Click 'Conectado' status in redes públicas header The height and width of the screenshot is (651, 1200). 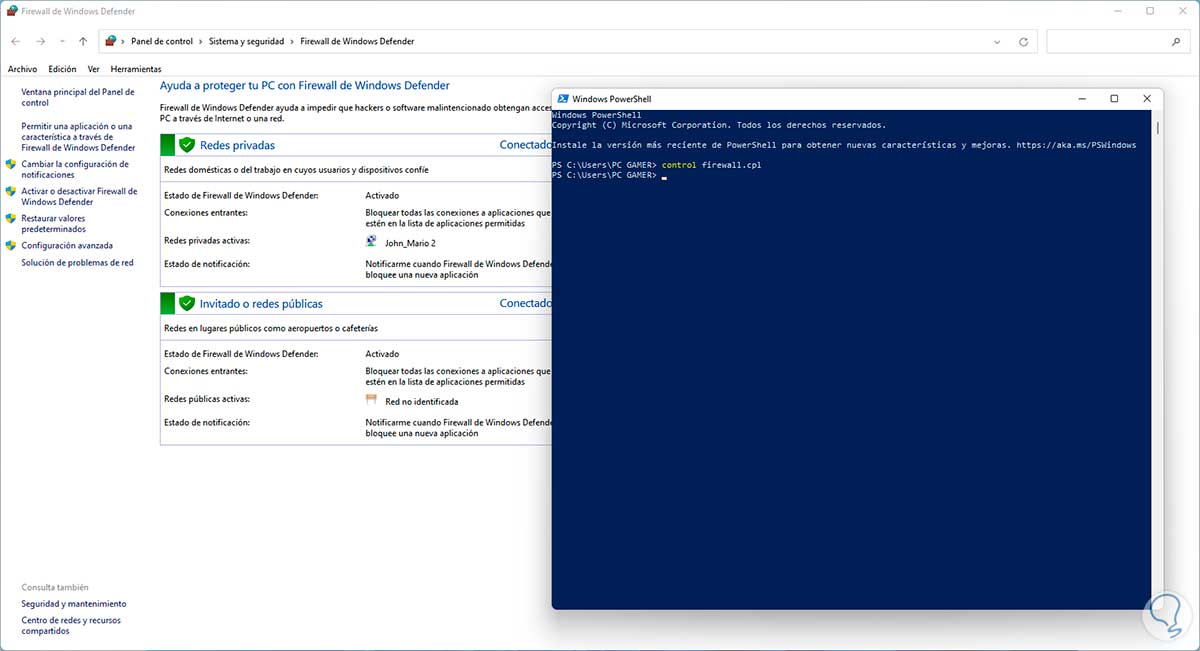[525, 303]
